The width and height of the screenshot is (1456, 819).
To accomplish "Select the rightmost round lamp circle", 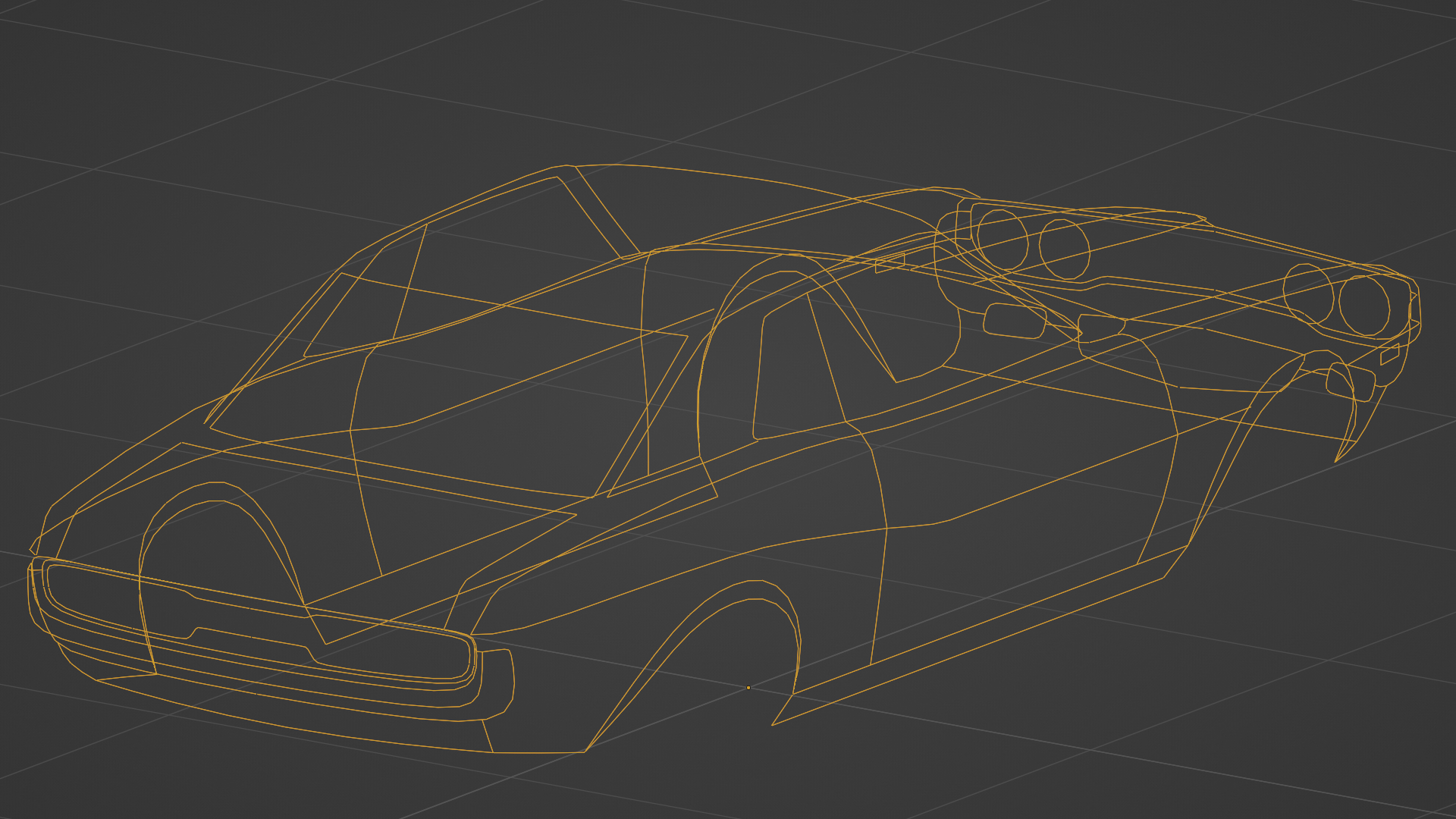I will (1363, 305).
